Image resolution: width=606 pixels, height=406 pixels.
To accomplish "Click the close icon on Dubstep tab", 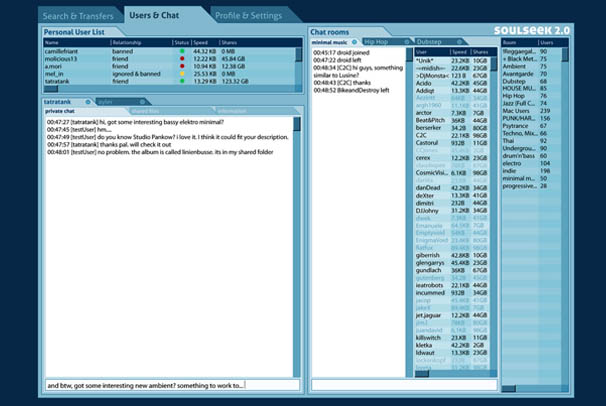I will pyautogui.click(x=459, y=43).
